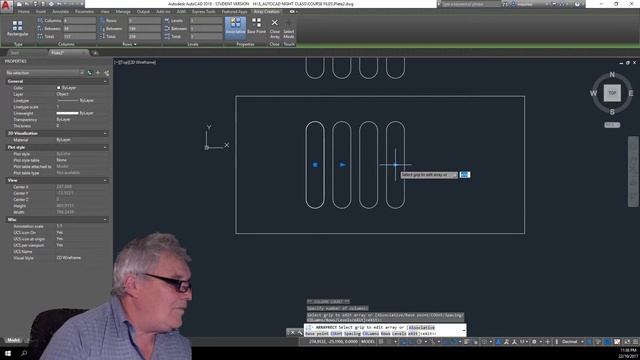The image size is (640, 360).
Task: Expand the Rows panel dropdown arrow
Action: coord(135,44)
